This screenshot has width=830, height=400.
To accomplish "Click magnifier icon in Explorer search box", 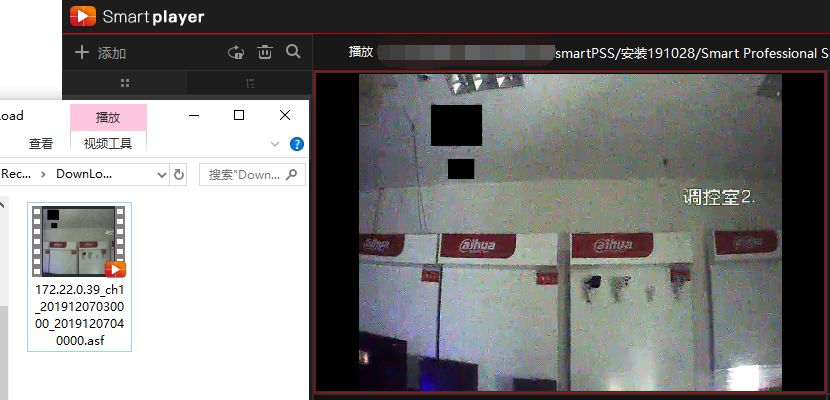I will (292, 174).
